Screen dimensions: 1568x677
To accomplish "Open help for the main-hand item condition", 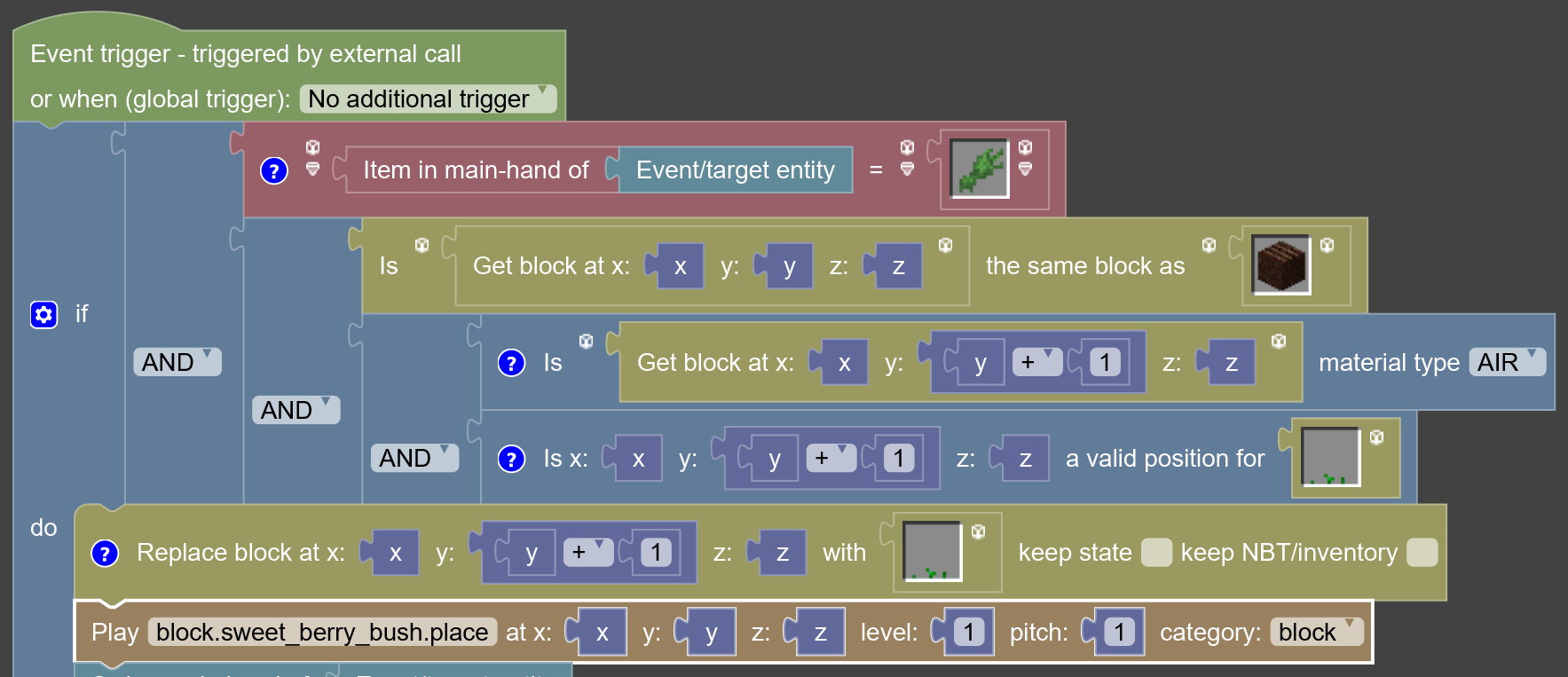I will pyautogui.click(x=274, y=170).
